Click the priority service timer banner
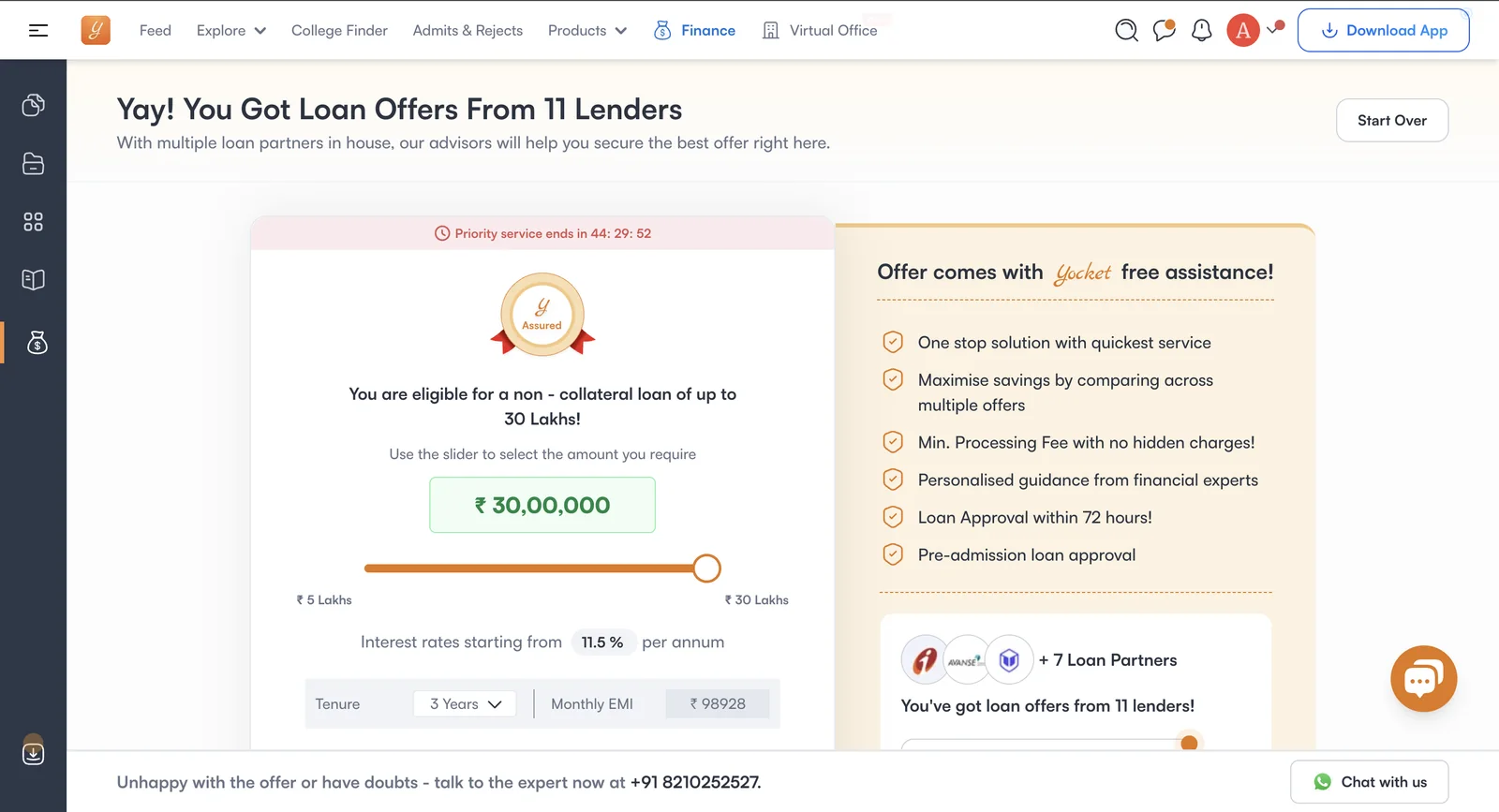 [542, 233]
